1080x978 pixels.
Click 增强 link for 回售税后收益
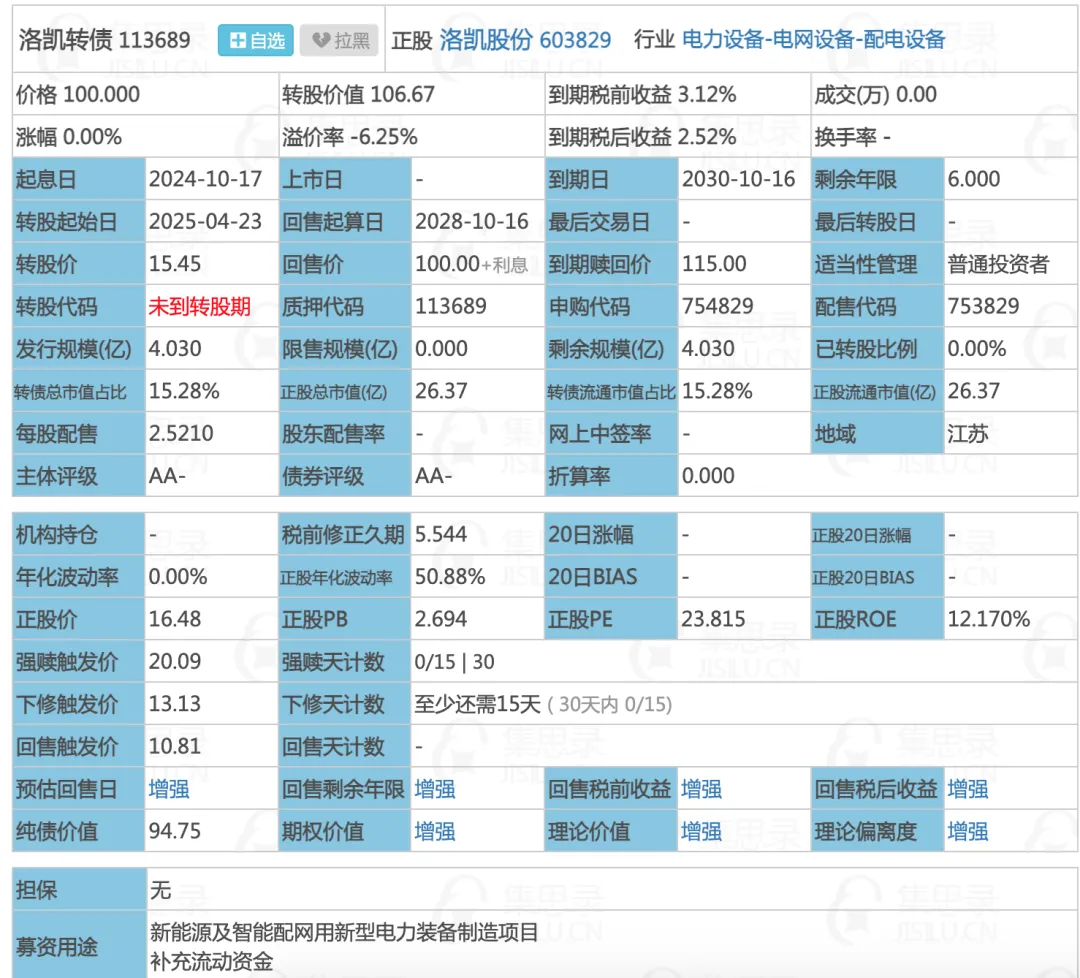pos(968,789)
